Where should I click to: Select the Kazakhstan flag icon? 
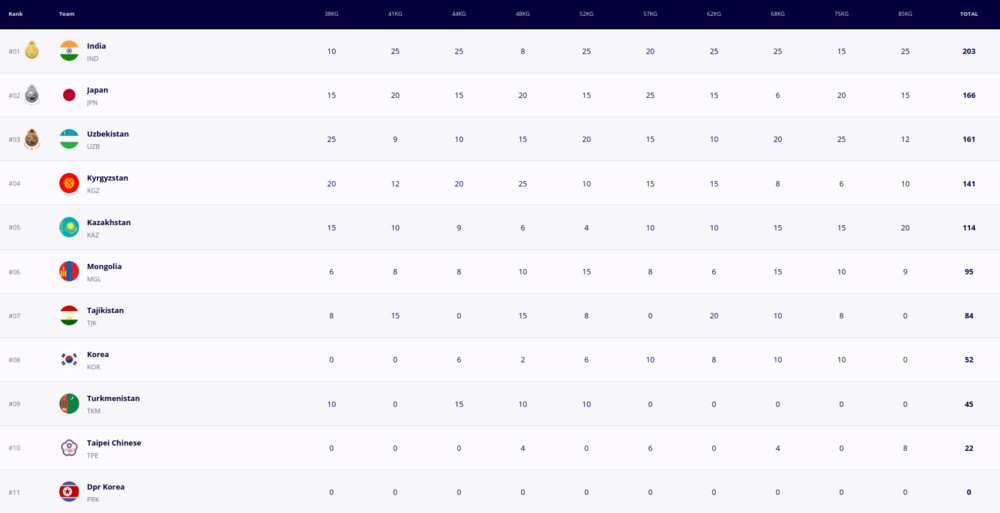(x=69, y=227)
